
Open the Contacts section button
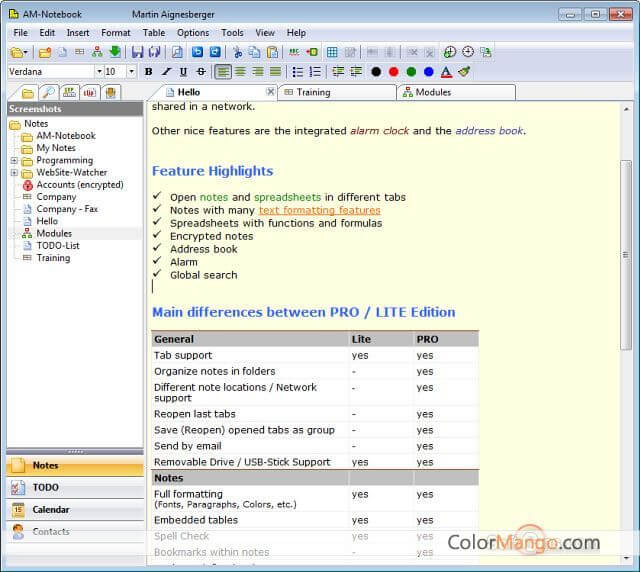coord(75,532)
